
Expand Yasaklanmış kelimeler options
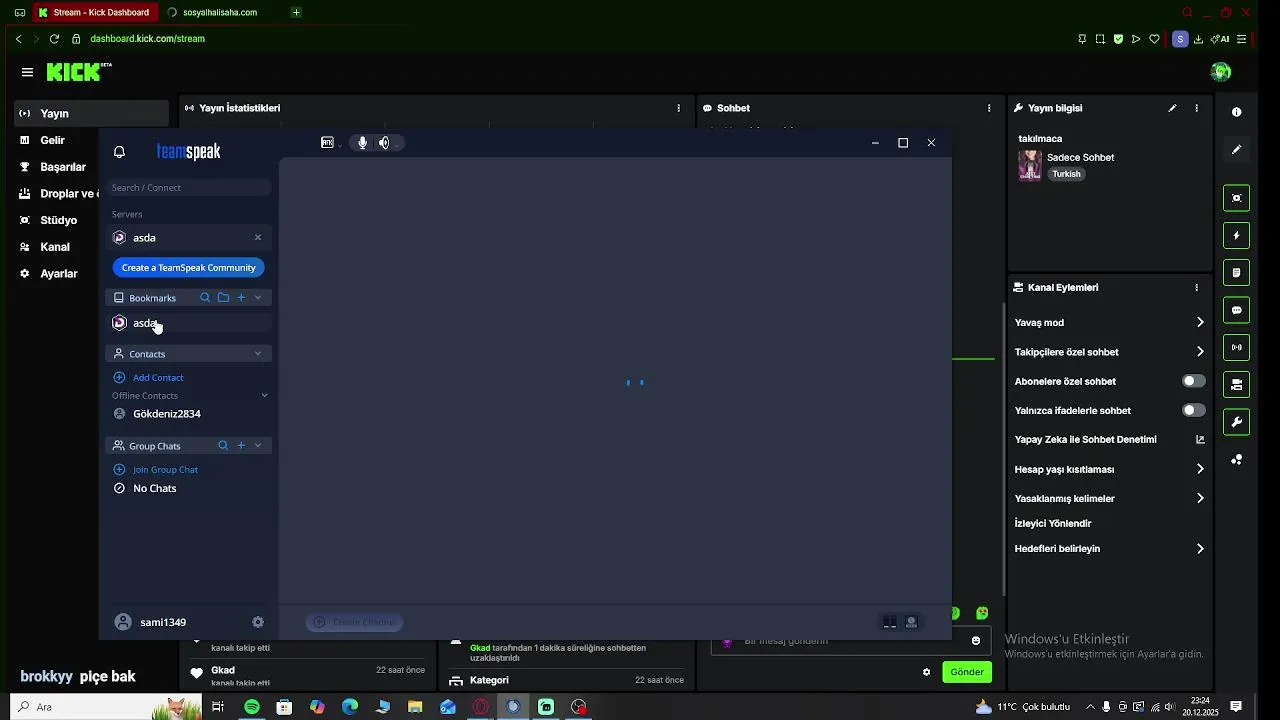(1200, 498)
